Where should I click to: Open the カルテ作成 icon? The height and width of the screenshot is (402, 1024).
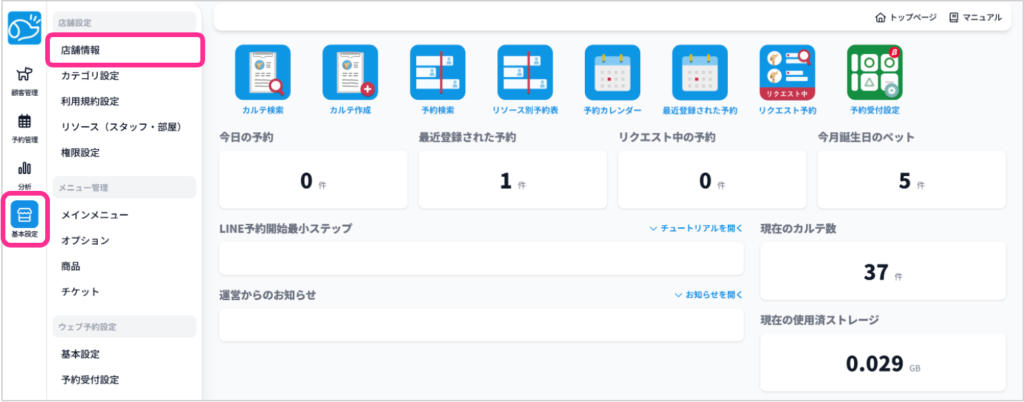[350, 73]
